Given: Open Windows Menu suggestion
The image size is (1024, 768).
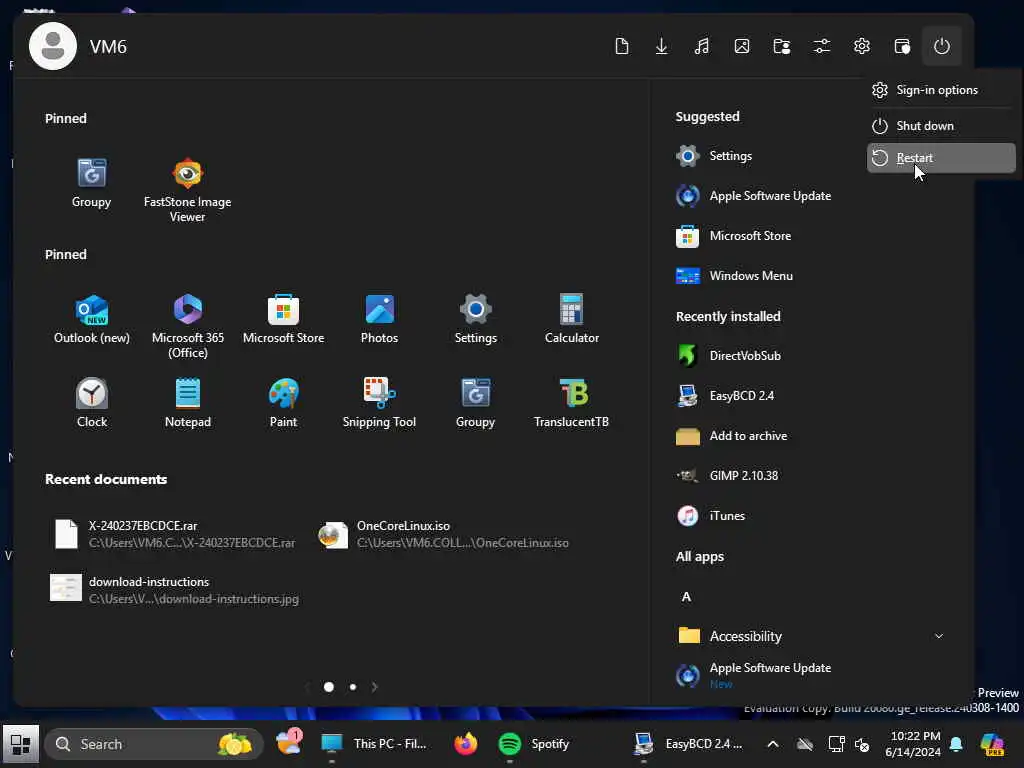Looking at the screenshot, I should tap(735, 276).
